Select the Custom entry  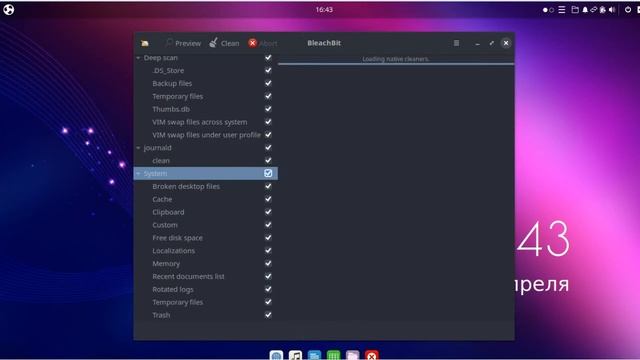[165, 225]
